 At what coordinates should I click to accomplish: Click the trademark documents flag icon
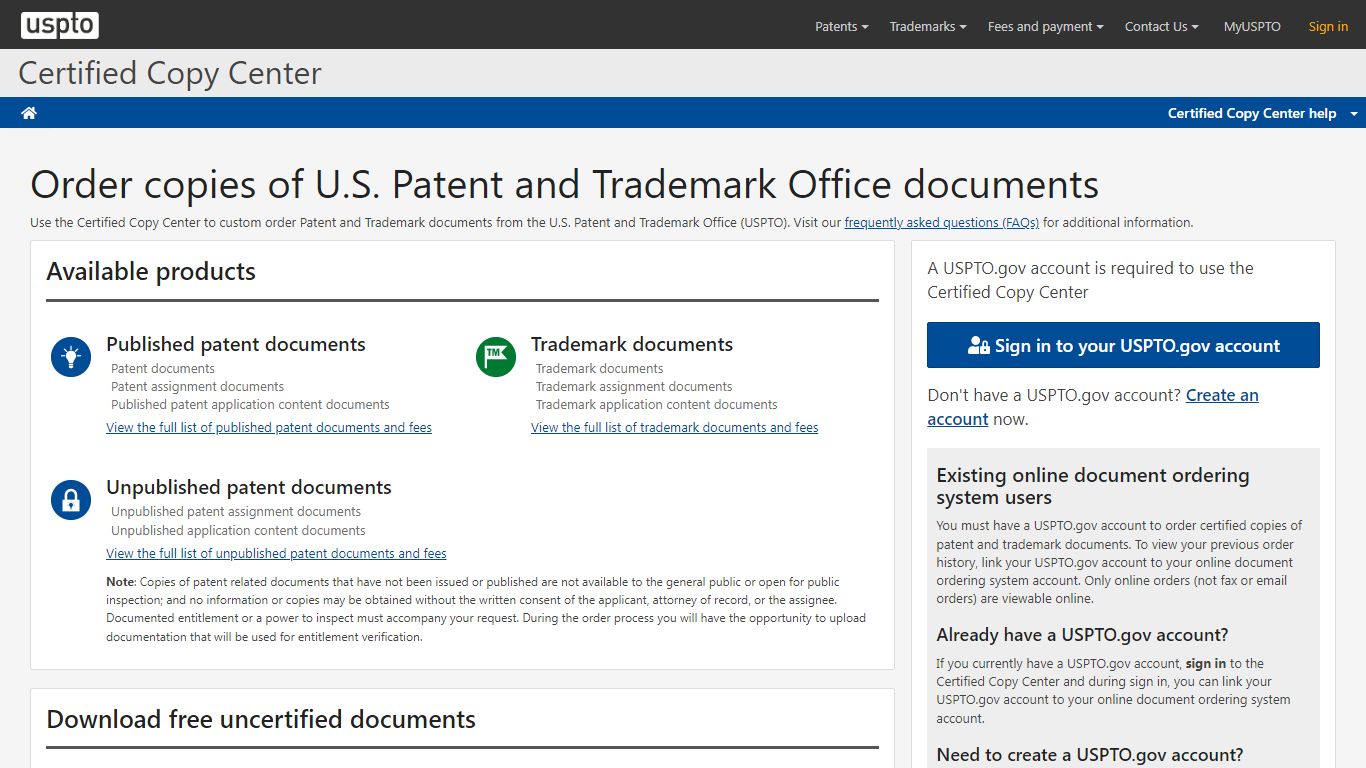click(x=496, y=356)
